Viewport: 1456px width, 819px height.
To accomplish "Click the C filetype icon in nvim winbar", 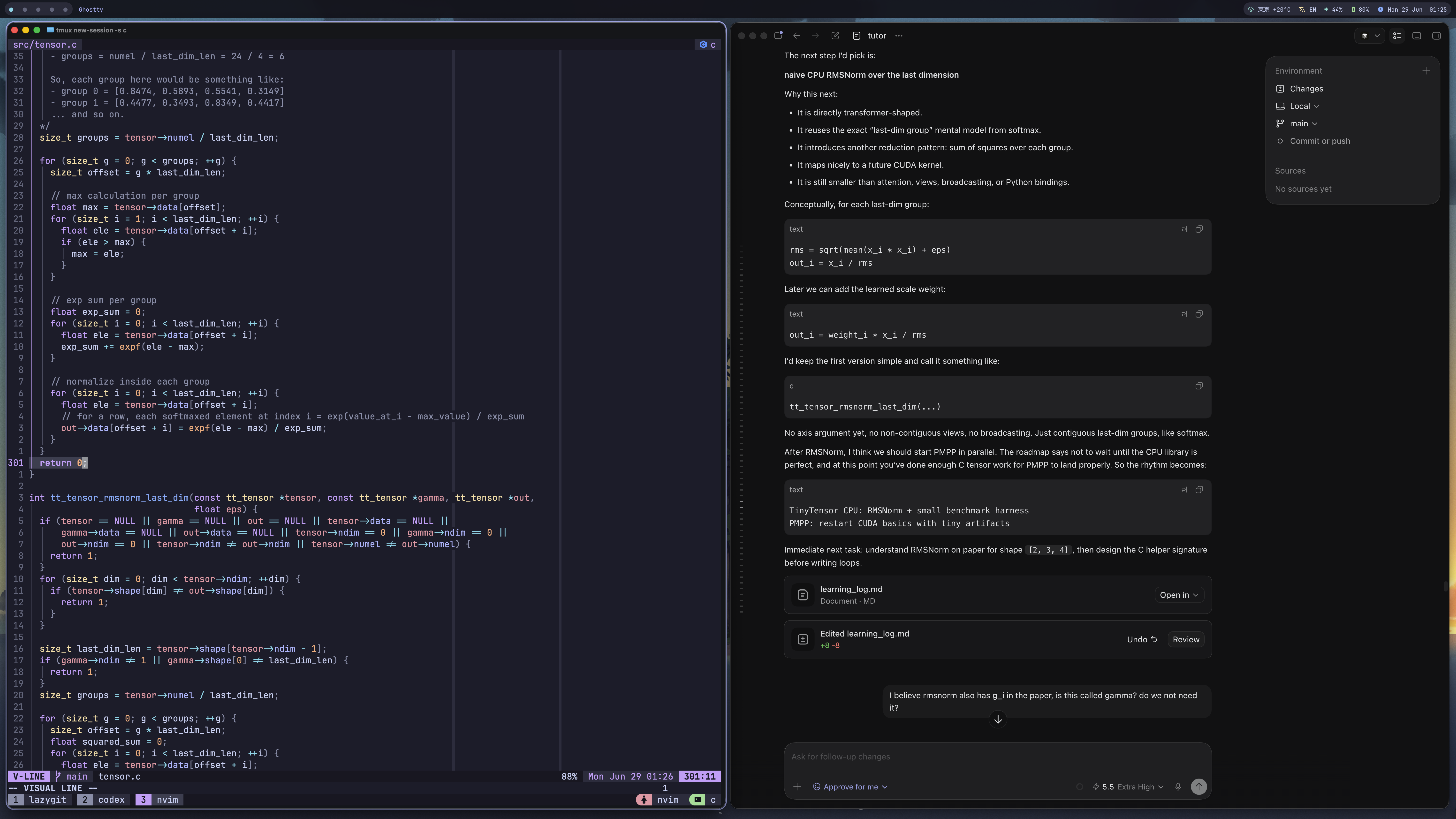I will (703, 45).
